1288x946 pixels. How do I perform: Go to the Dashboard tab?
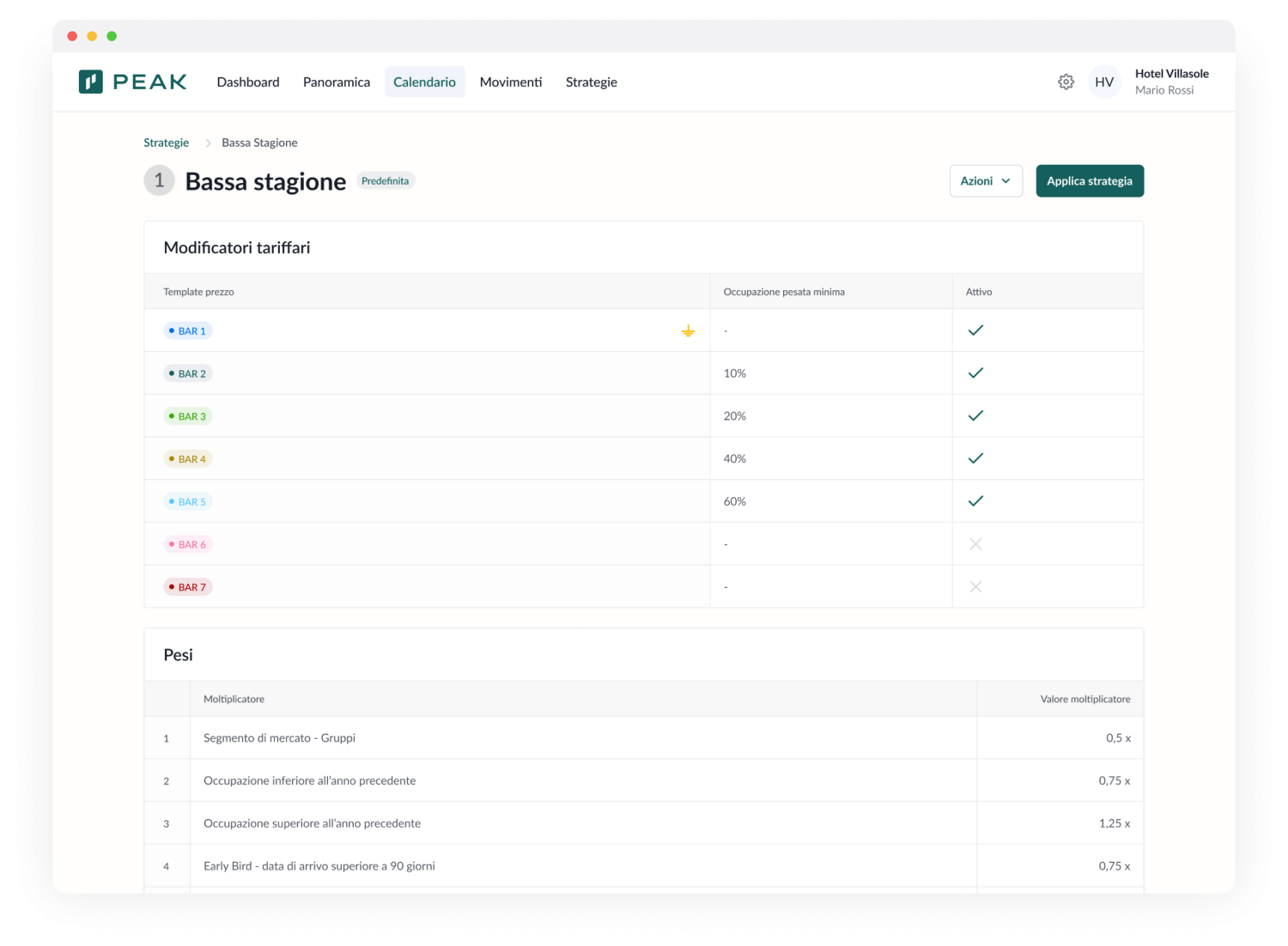pos(248,82)
